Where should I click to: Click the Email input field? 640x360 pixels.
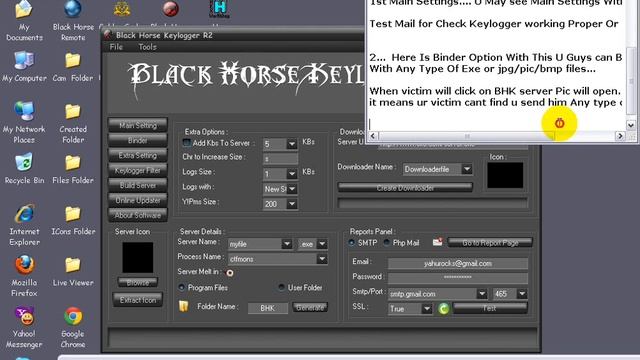click(458, 263)
